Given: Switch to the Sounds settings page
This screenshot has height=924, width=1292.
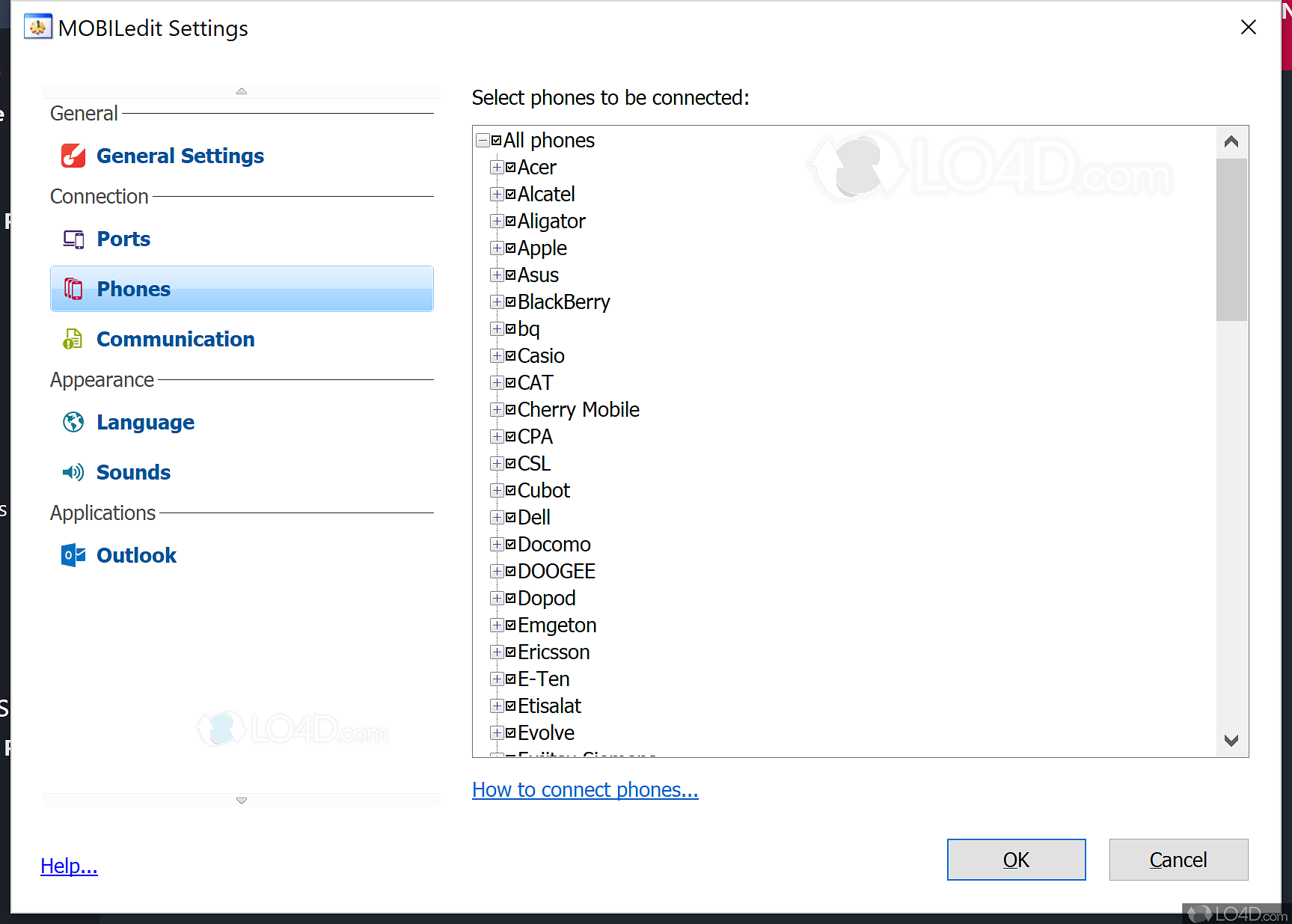Looking at the screenshot, I should 133,472.
